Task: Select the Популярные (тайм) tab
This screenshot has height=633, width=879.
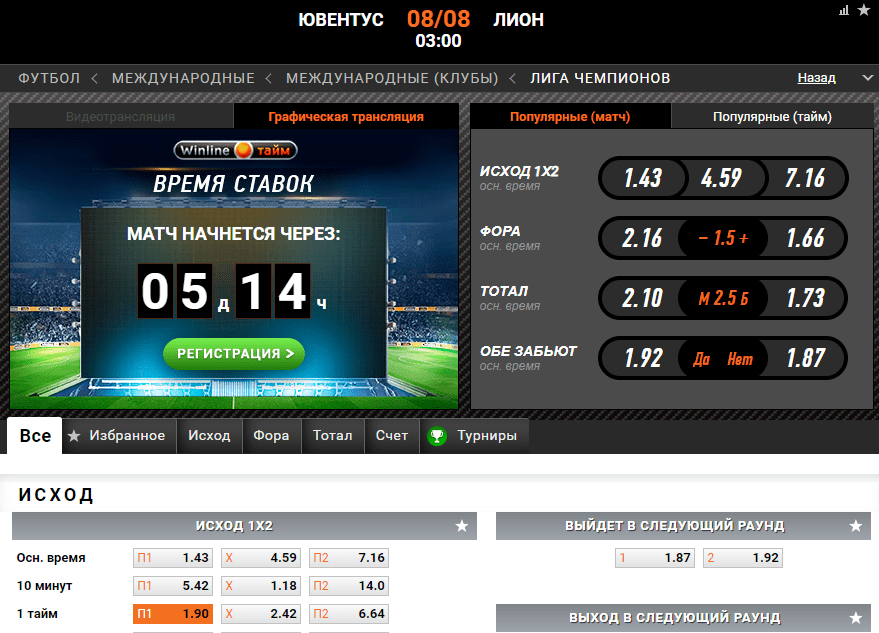Action: click(x=772, y=117)
